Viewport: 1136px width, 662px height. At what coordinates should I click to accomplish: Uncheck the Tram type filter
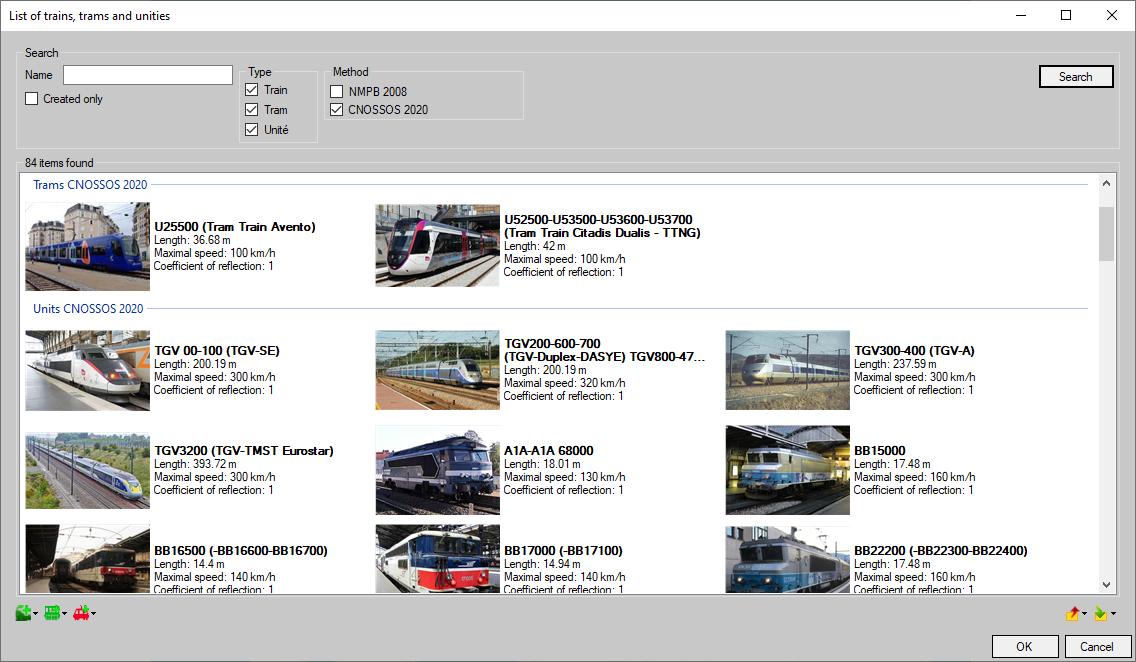pyautogui.click(x=251, y=109)
